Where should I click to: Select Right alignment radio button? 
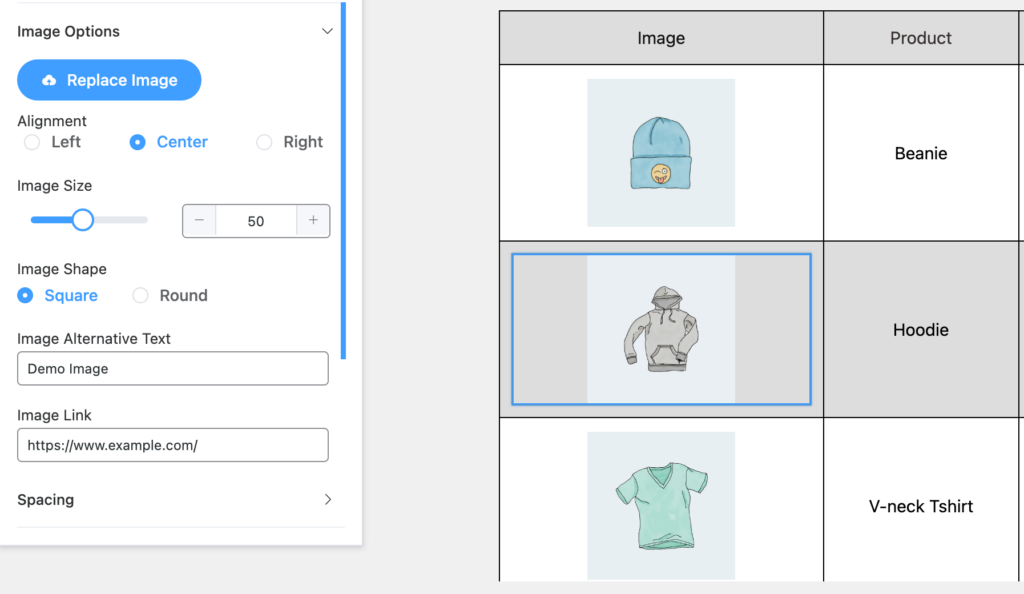[264, 142]
